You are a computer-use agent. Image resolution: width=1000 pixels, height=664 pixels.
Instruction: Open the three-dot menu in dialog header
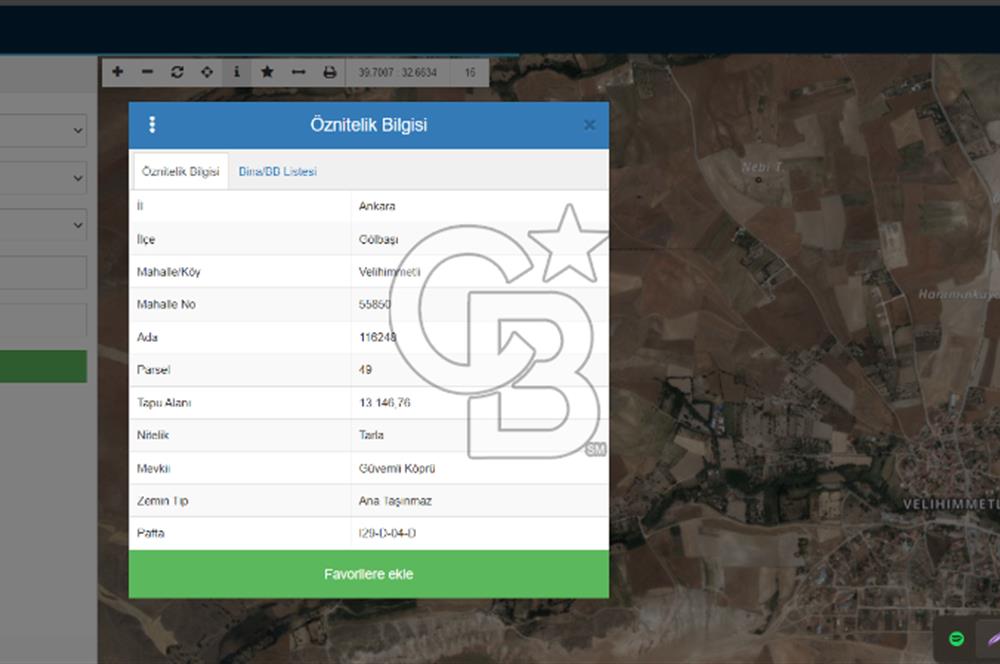pos(152,125)
